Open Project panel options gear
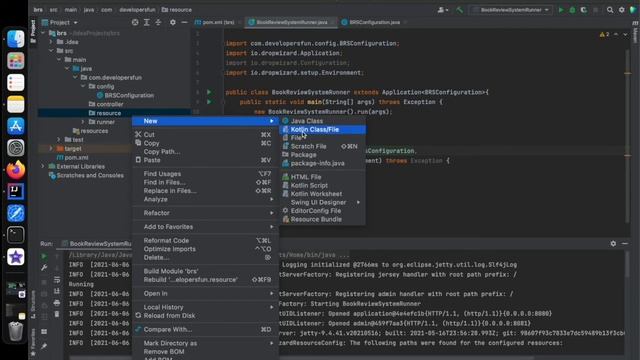Screen dimensions: 640x360 (x=173, y=22)
